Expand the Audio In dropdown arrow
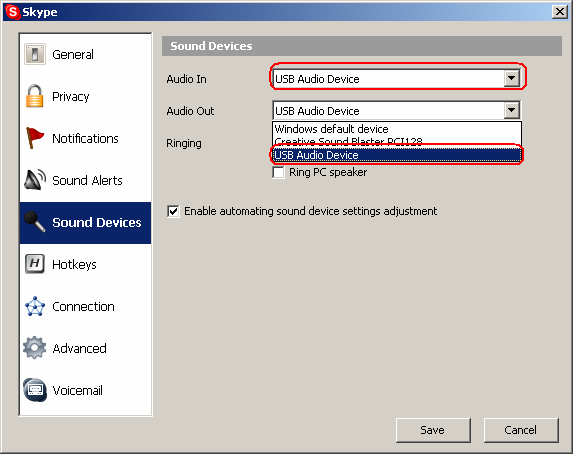Image resolution: width=573 pixels, height=454 pixels. pos(511,78)
